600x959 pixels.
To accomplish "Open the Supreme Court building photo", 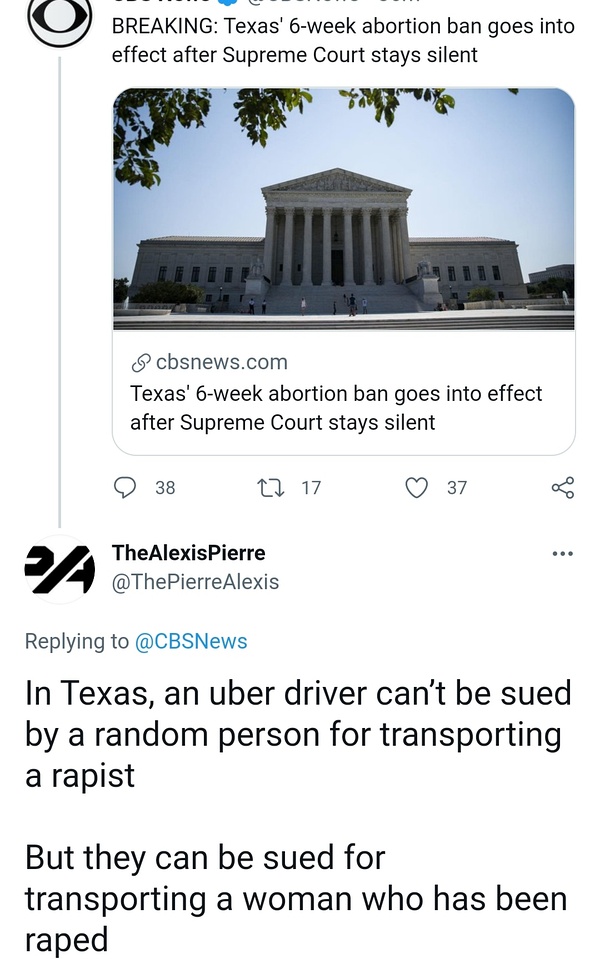I will tap(343, 209).
